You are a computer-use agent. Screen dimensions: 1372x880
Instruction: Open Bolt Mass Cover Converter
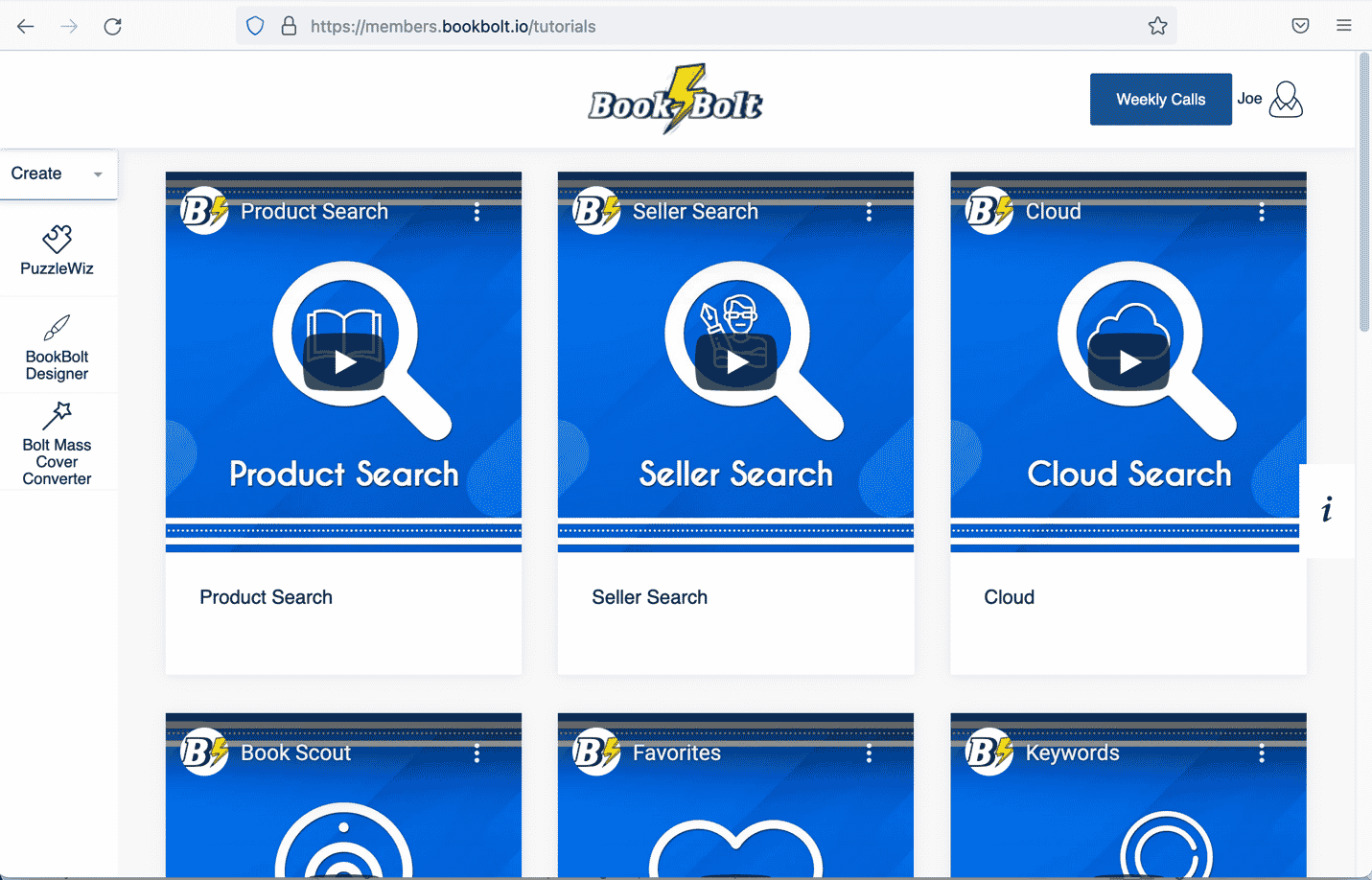point(58,444)
